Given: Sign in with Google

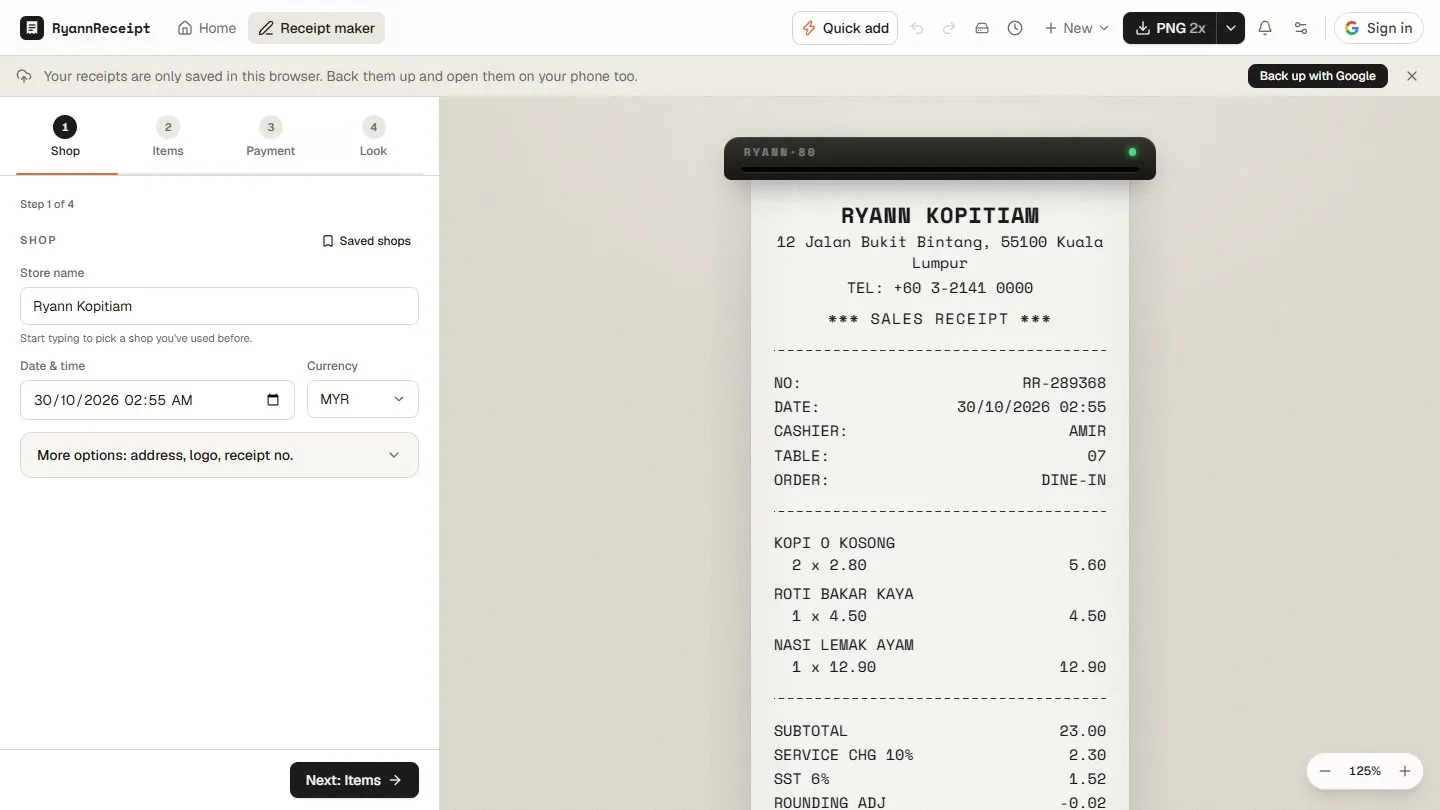Looking at the screenshot, I should point(1379,28).
